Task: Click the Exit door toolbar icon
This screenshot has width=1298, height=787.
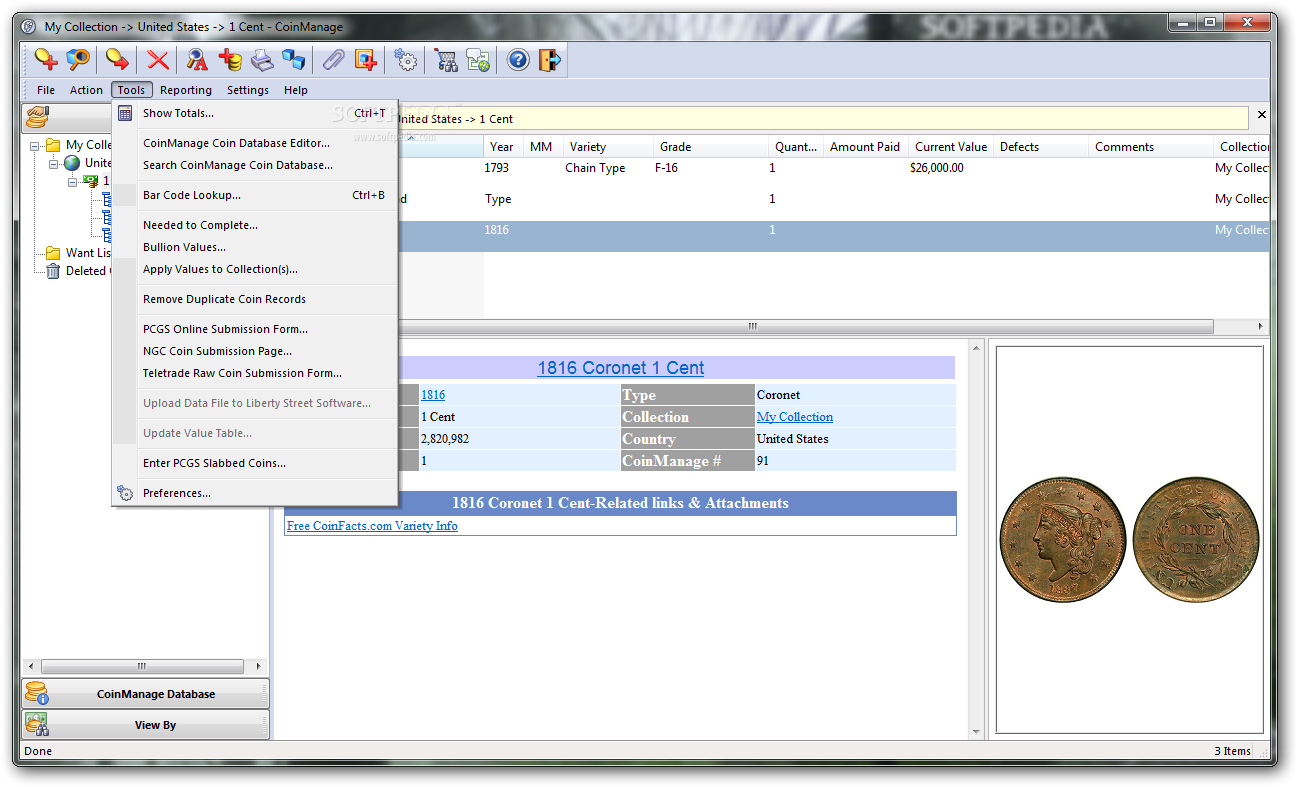Action: pos(549,60)
